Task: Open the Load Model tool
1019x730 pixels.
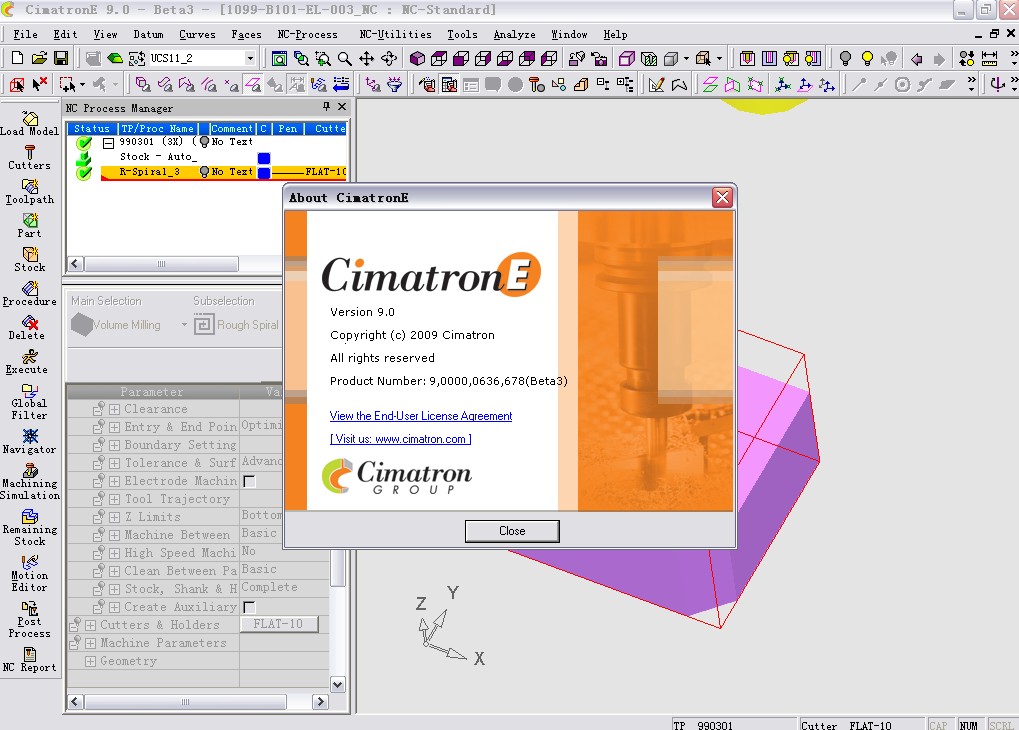Action: pyautogui.click(x=29, y=124)
